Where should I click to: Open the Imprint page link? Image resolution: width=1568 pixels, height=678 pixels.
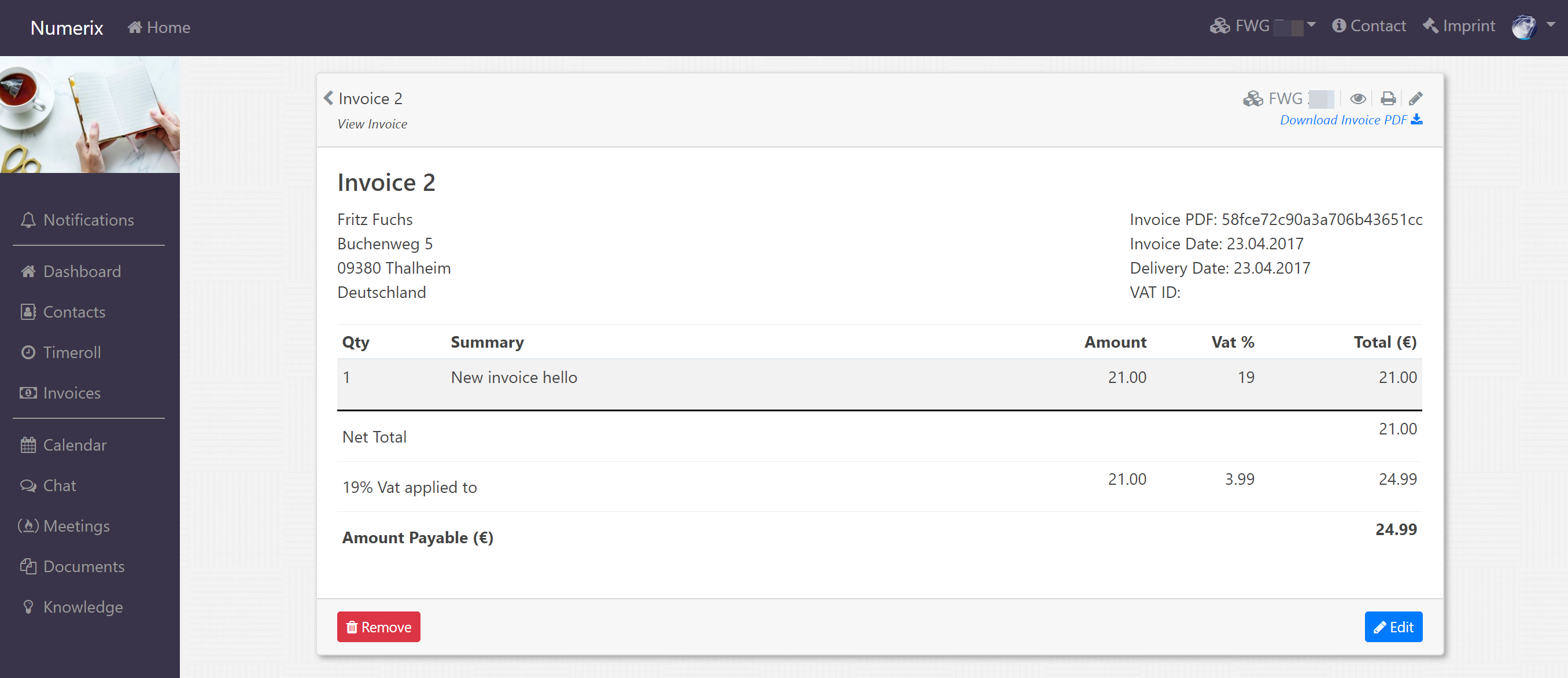click(x=1459, y=26)
